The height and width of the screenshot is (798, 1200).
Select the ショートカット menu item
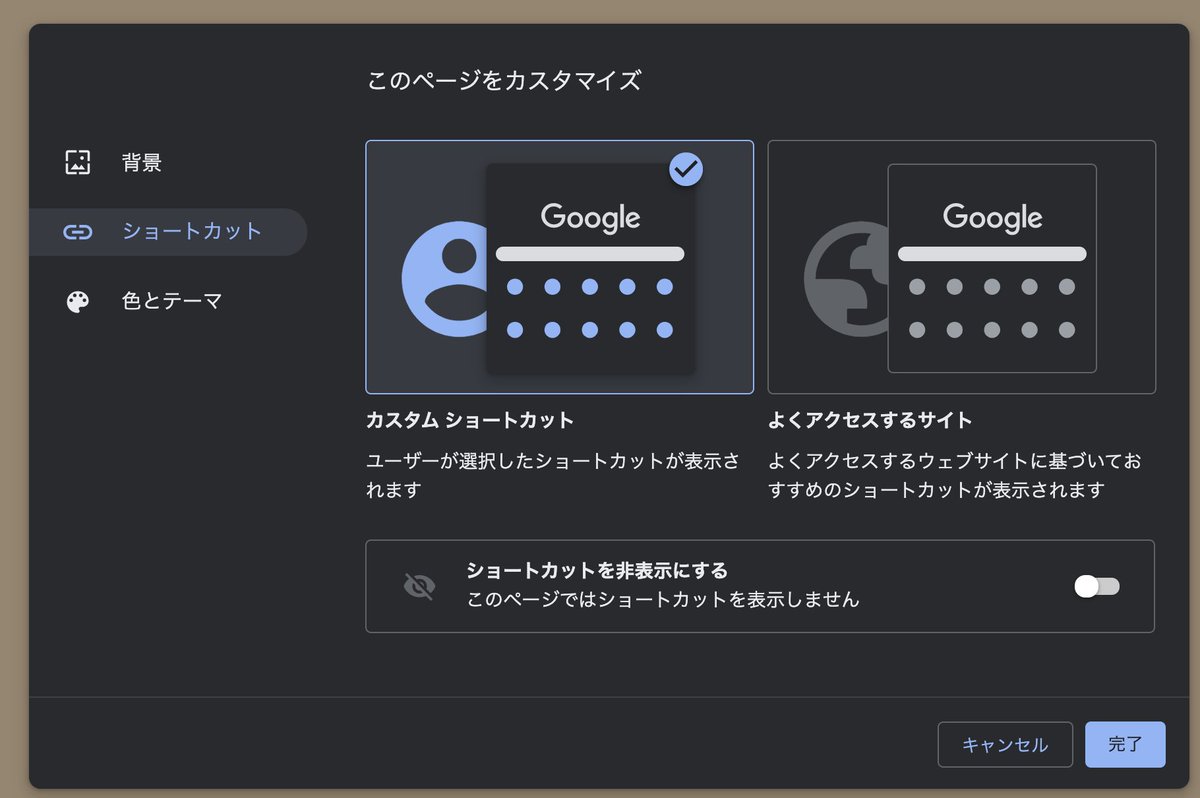coord(167,232)
